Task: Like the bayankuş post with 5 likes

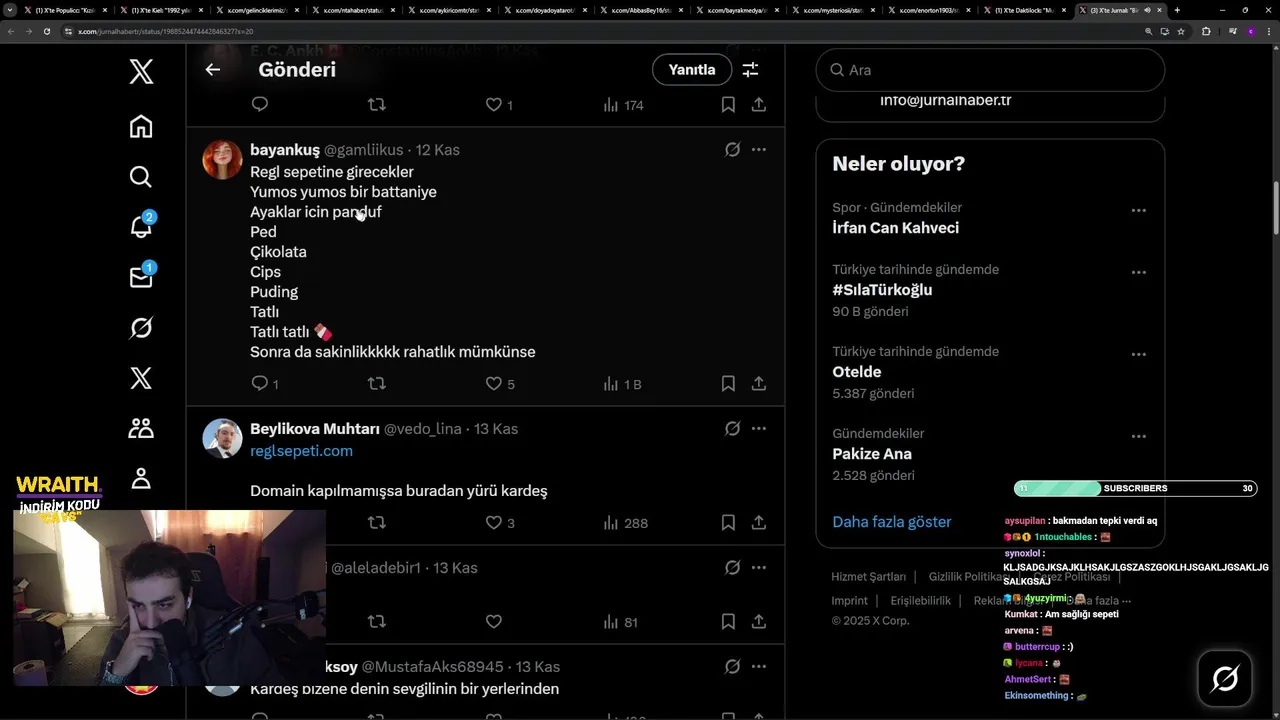Action: (x=493, y=383)
